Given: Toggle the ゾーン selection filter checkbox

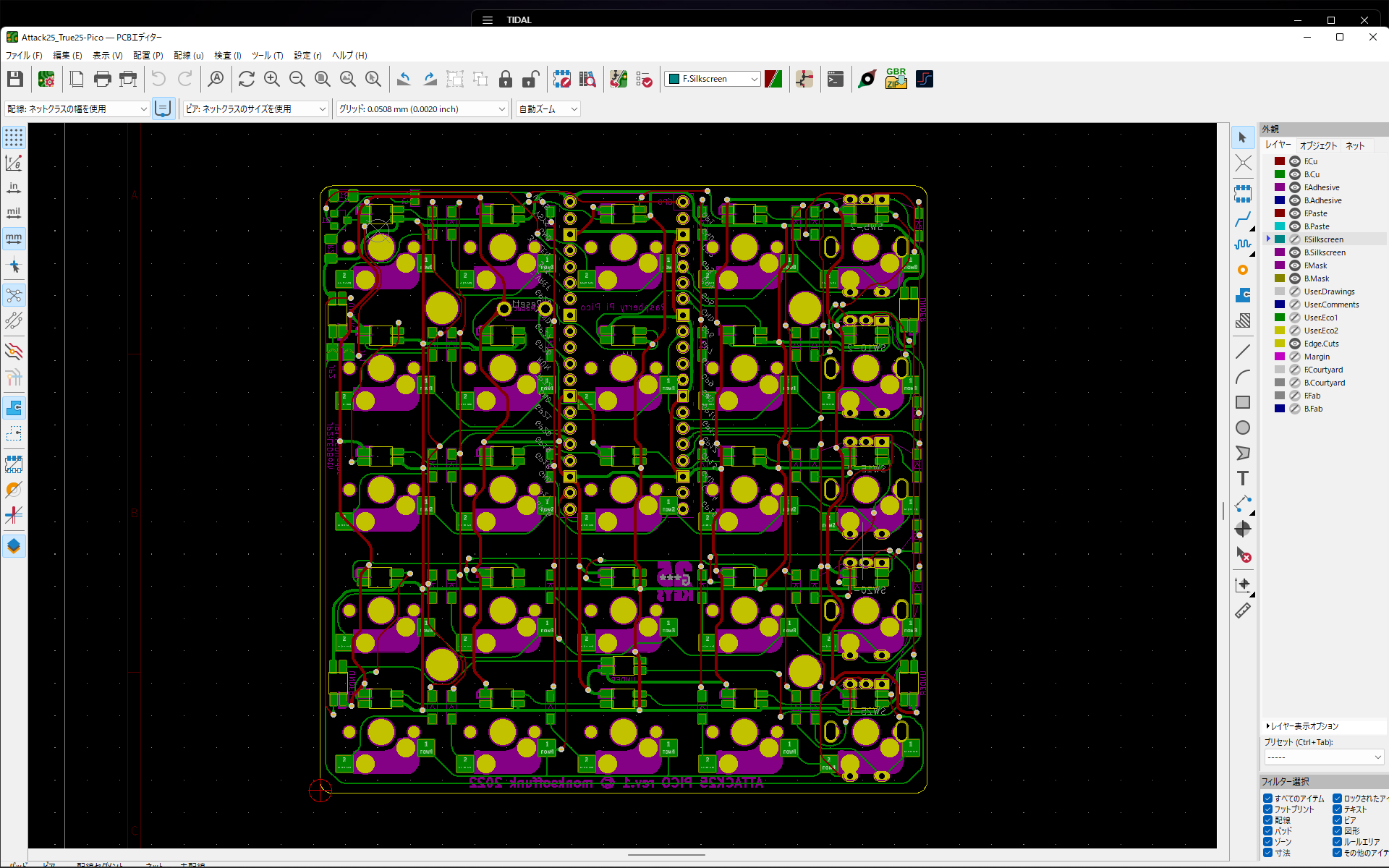Looking at the screenshot, I should coord(1267,842).
